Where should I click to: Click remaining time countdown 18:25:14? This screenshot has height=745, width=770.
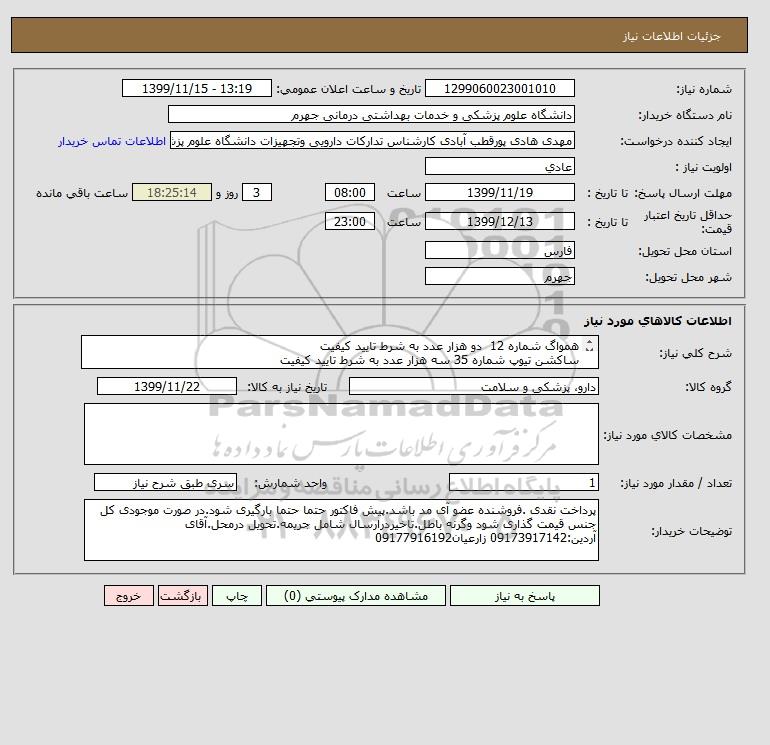click(172, 192)
